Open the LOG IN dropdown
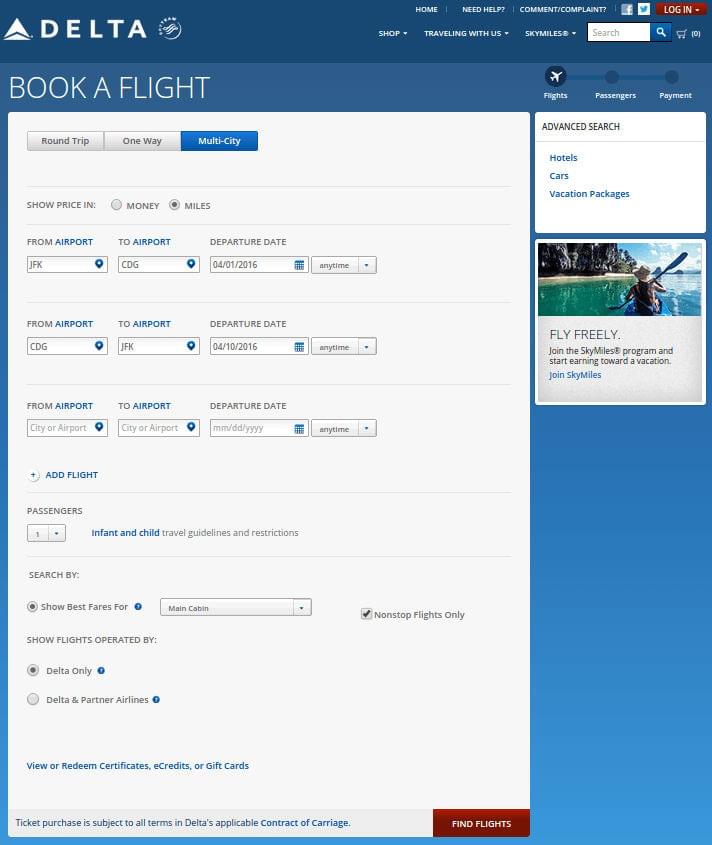Screen dimensions: 712x845 tap(681, 10)
